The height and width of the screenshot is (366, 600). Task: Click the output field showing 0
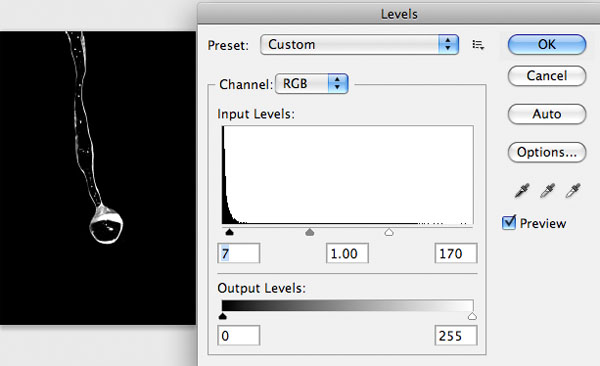click(239, 335)
